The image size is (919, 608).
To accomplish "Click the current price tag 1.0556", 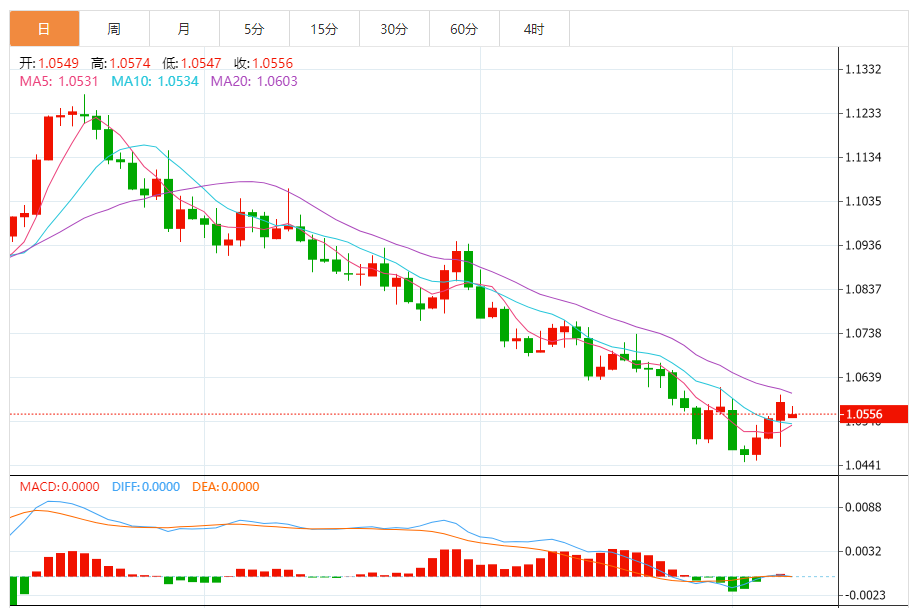I will point(874,414).
